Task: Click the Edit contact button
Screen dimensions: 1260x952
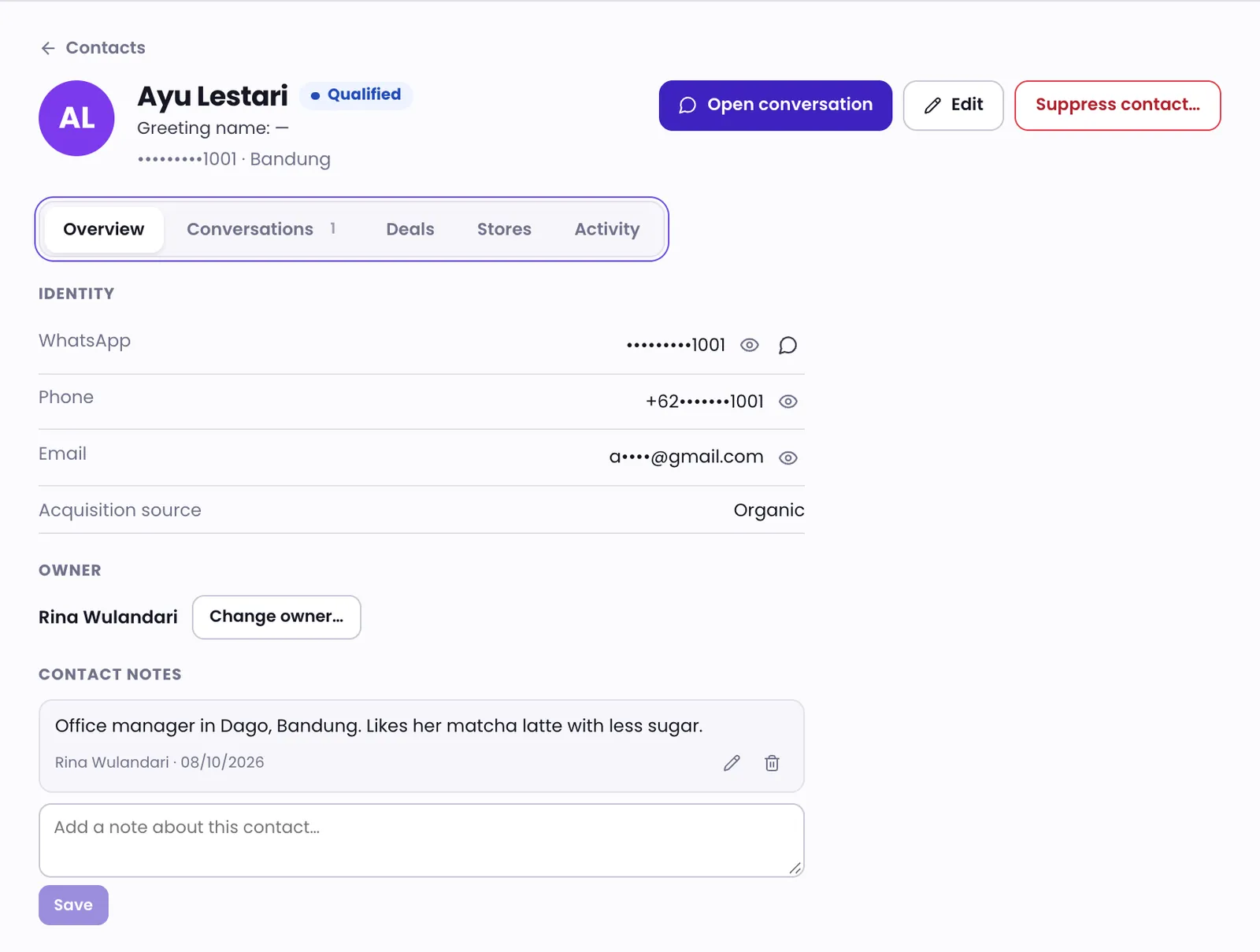Action: (953, 106)
